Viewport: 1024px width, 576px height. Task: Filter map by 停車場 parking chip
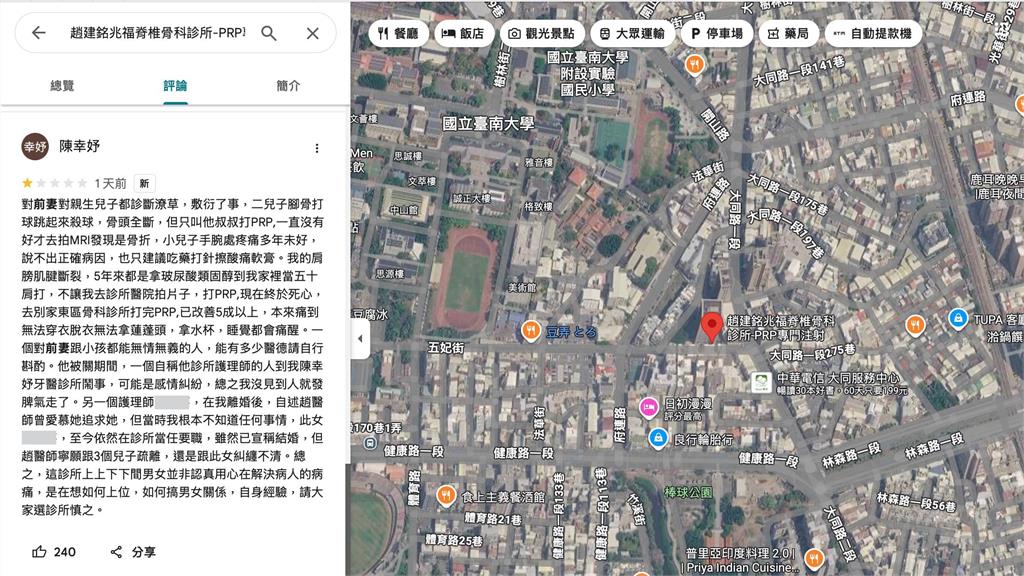tap(716, 33)
